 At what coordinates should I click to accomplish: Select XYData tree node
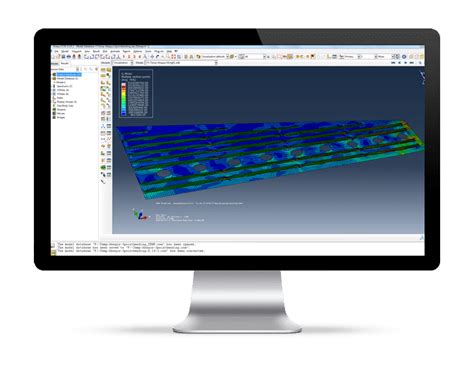[63, 94]
